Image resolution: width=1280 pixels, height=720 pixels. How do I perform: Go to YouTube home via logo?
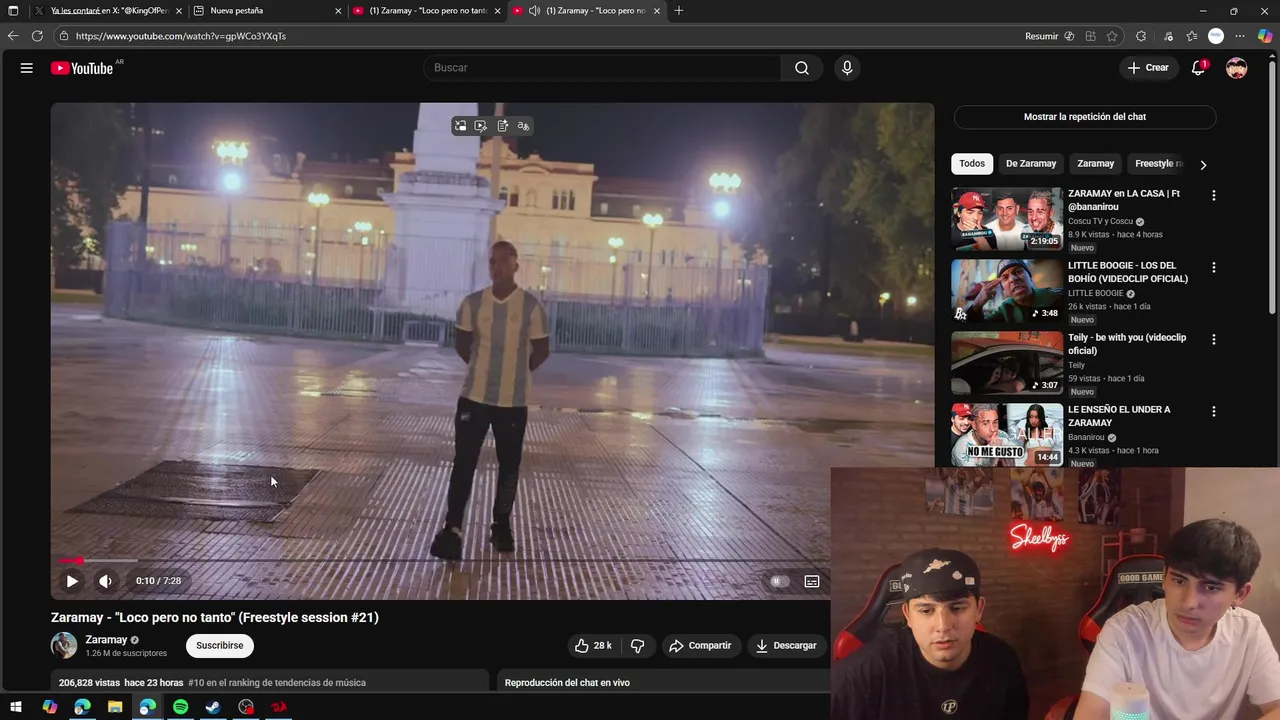(82, 68)
